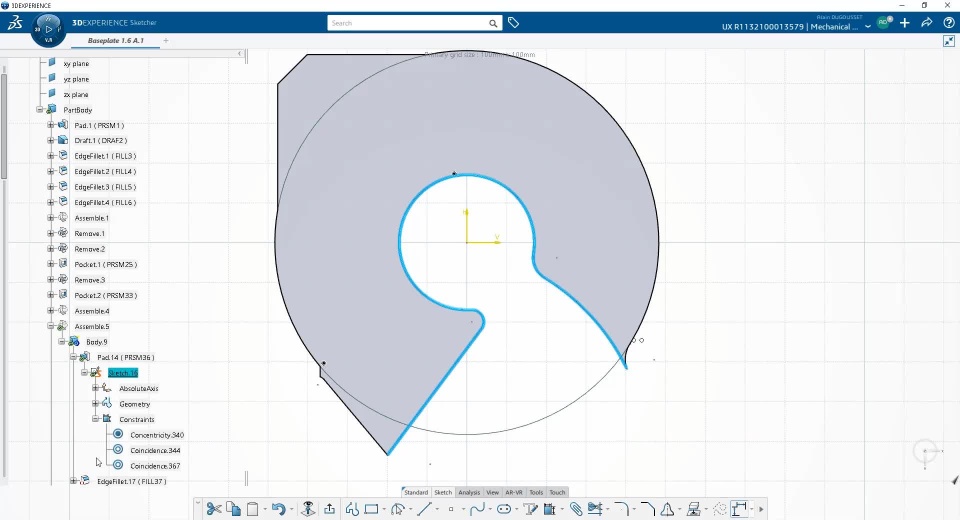Select the Spline curve tool

pos(478,509)
